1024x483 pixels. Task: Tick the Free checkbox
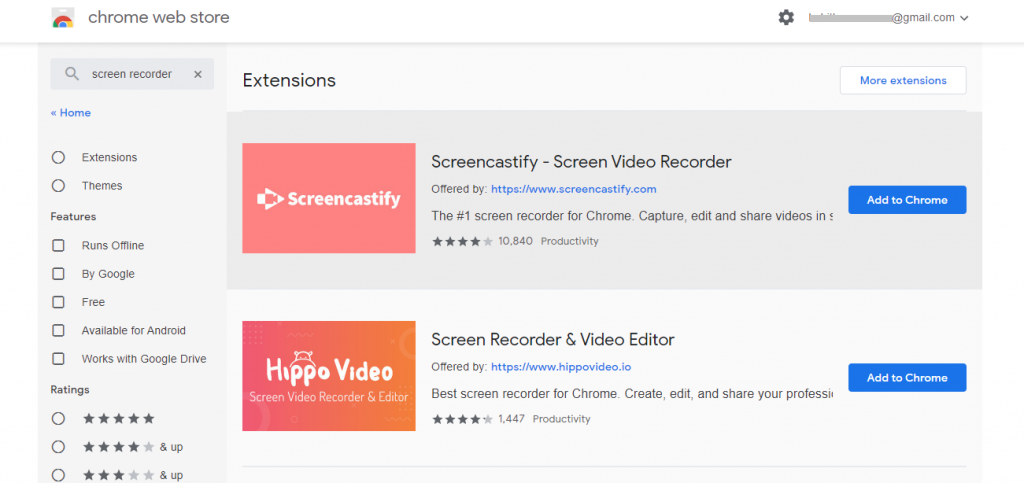pos(58,302)
